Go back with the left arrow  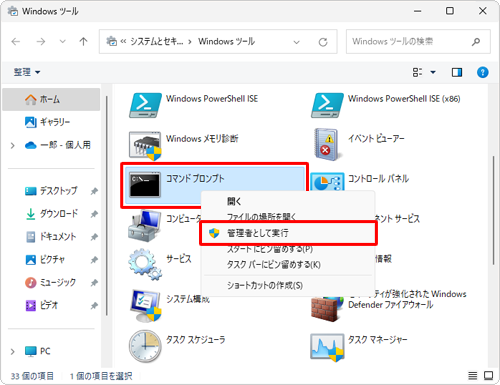(x=16, y=42)
